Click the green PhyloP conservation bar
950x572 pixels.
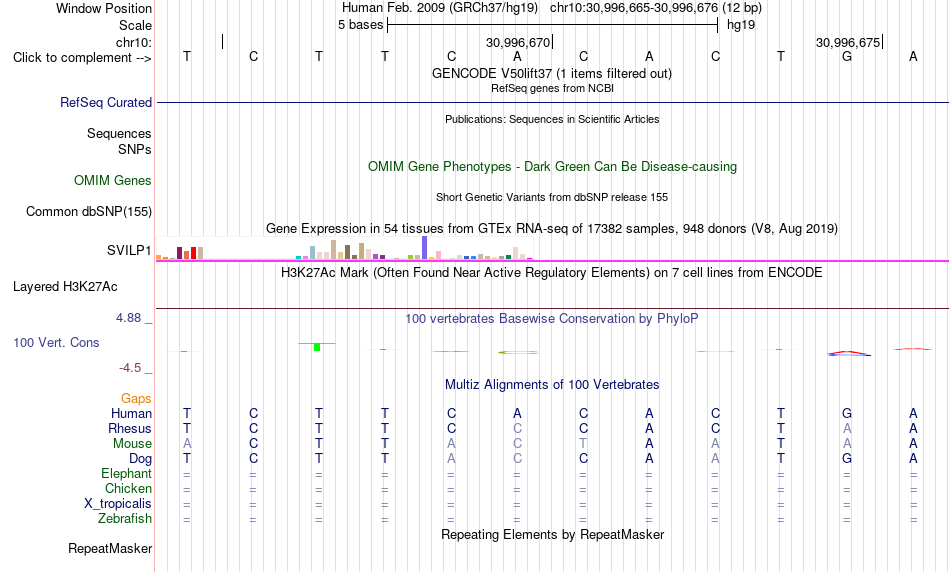(x=317, y=347)
